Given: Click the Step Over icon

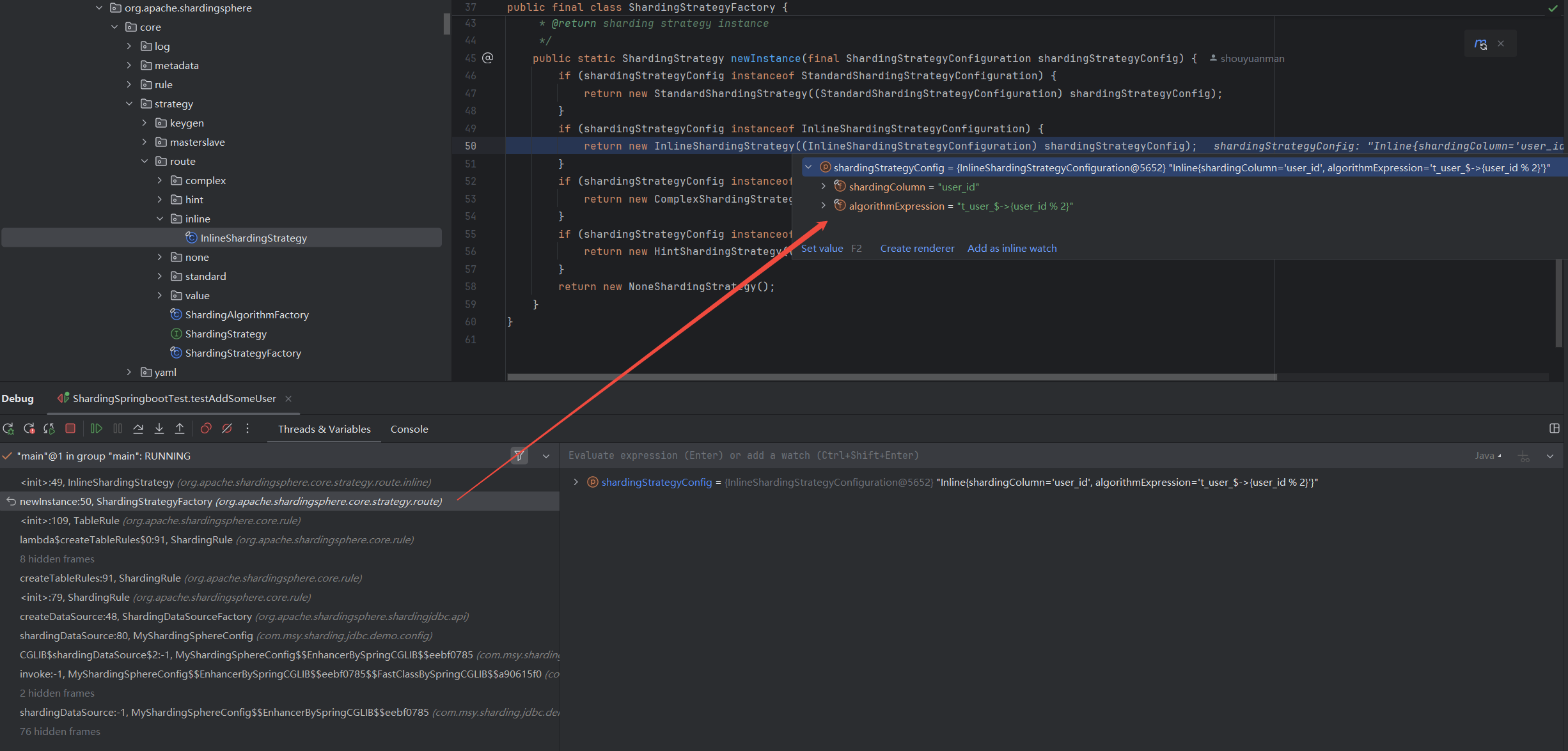Looking at the screenshot, I should (x=138, y=429).
